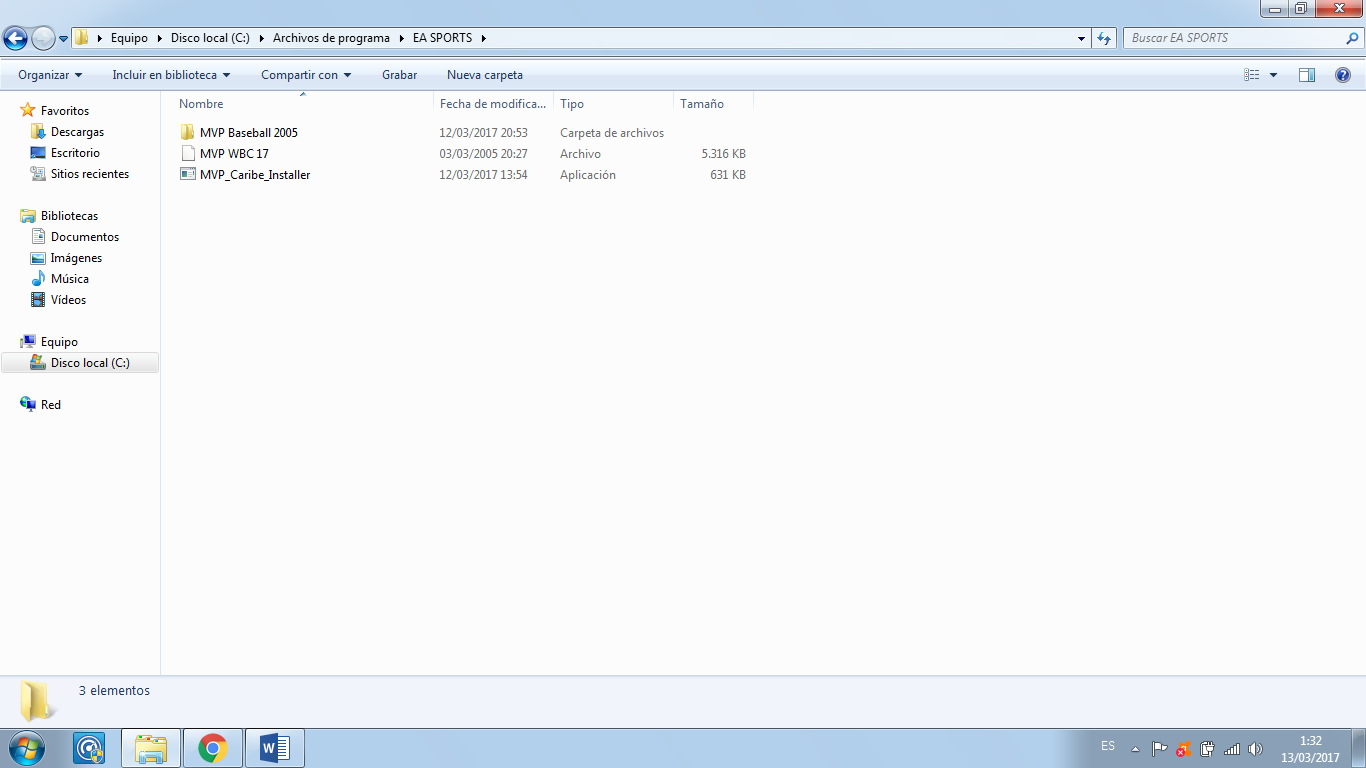The height and width of the screenshot is (768, 1366).
Task: Open the Organizar dropdown menu
Action: (x=50, y=75)
